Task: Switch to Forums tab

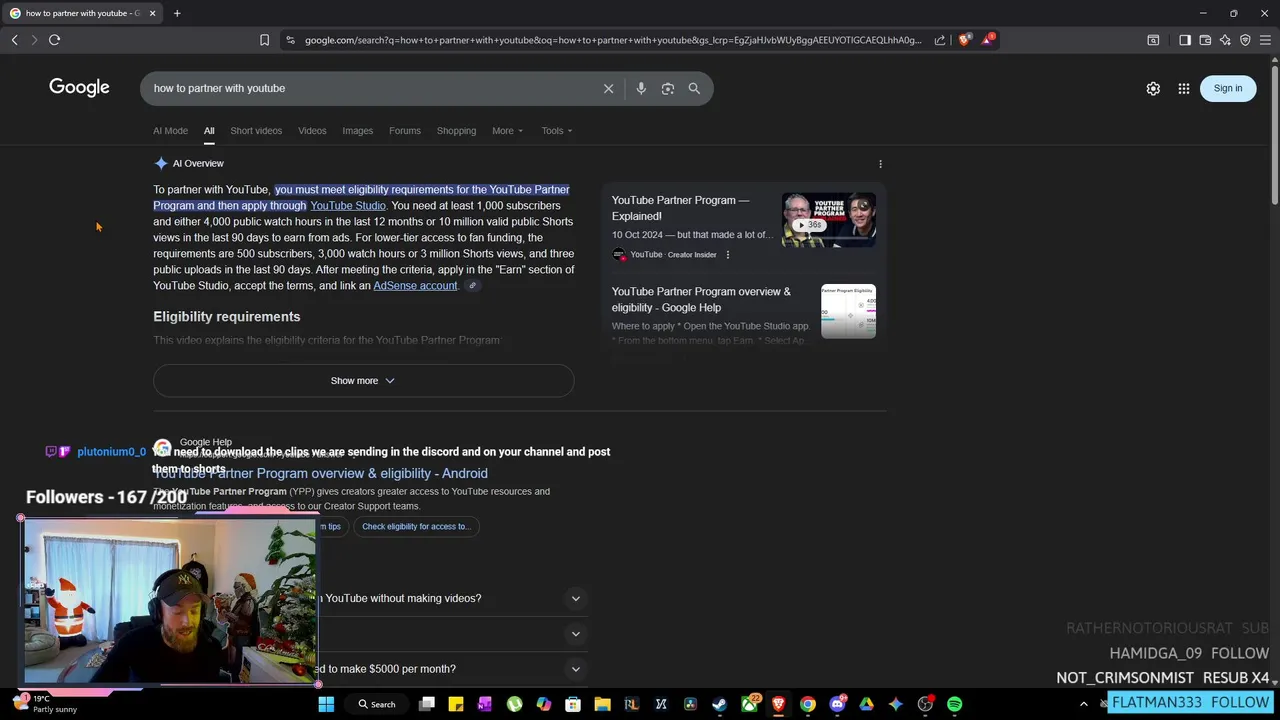Action: [405, 131]
